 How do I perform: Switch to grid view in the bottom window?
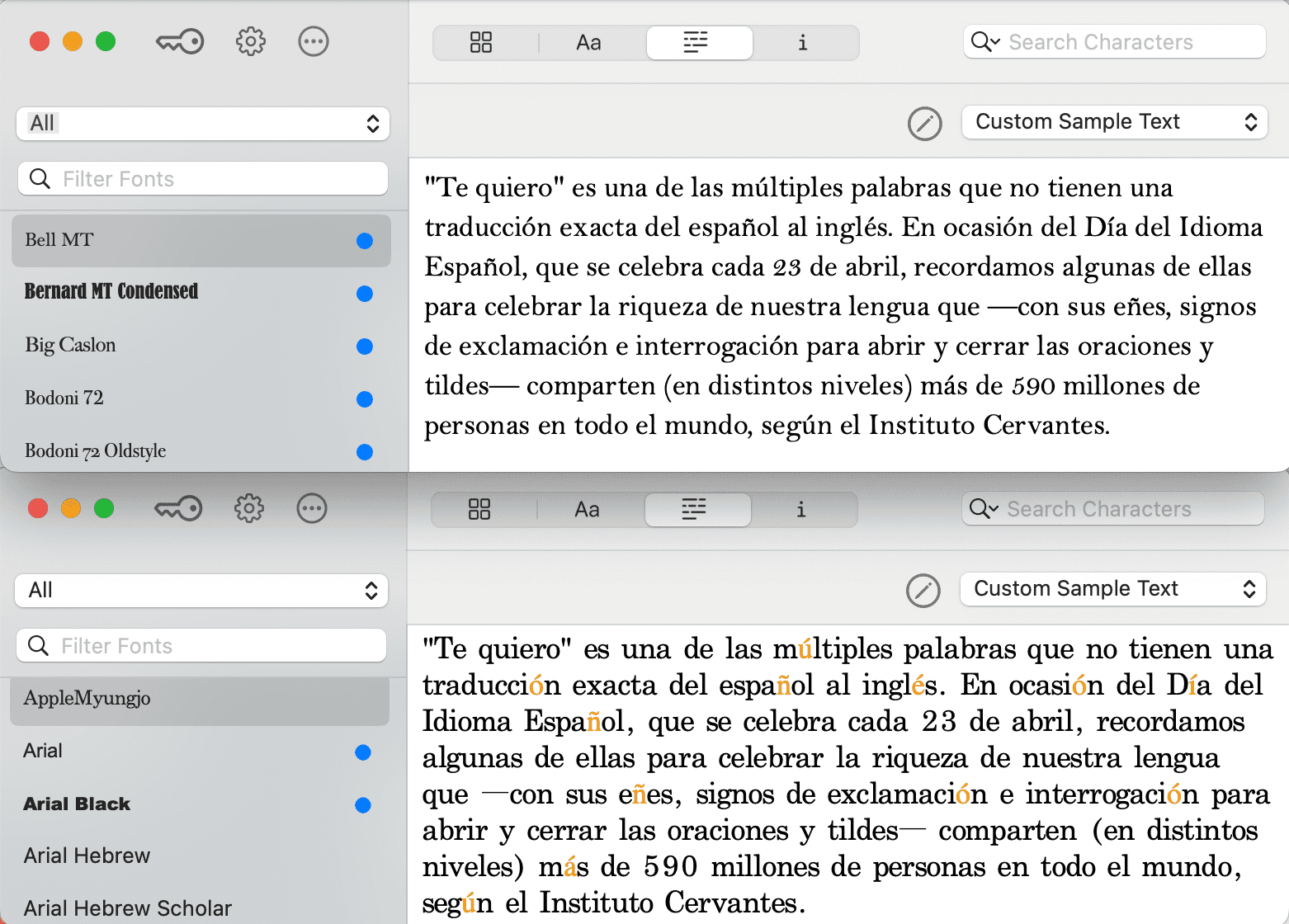coord(479,509)
